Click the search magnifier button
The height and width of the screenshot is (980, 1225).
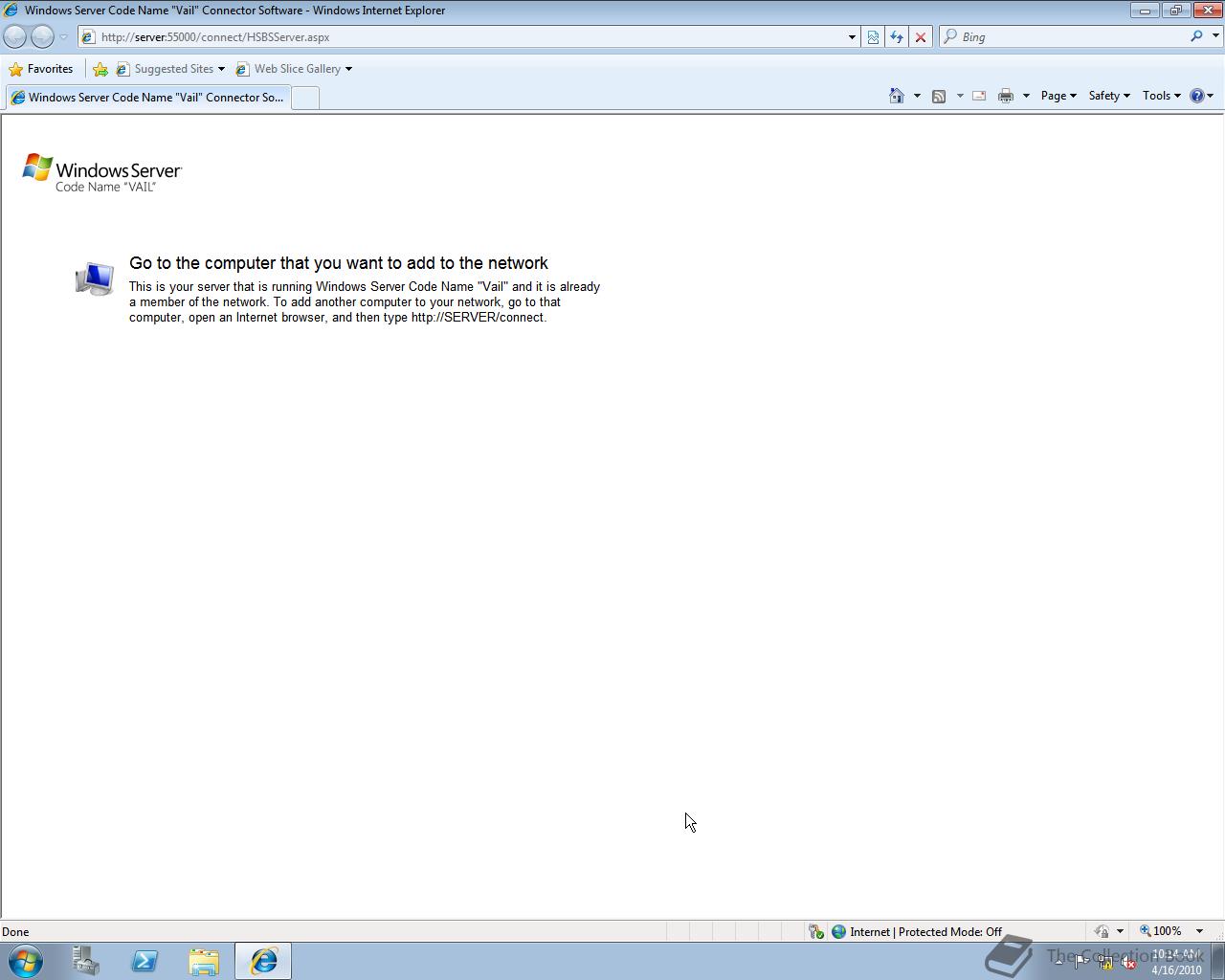[1196, 36]
